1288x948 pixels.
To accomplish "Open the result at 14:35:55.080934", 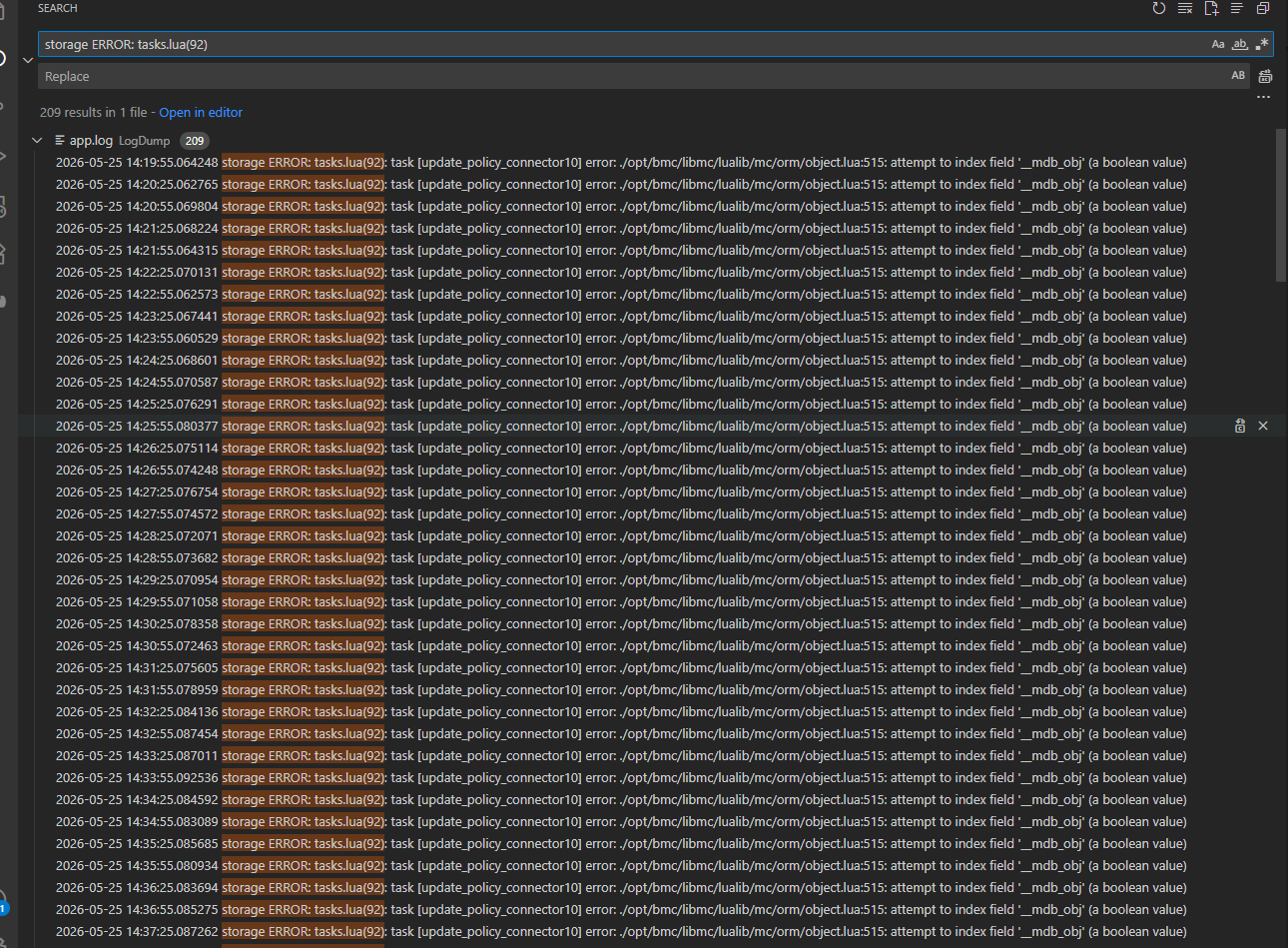I will tap(621, 865).
